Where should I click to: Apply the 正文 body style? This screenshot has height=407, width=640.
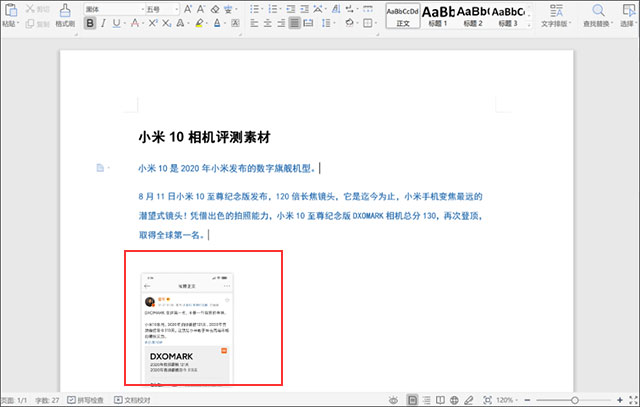[x=403, y=16]
